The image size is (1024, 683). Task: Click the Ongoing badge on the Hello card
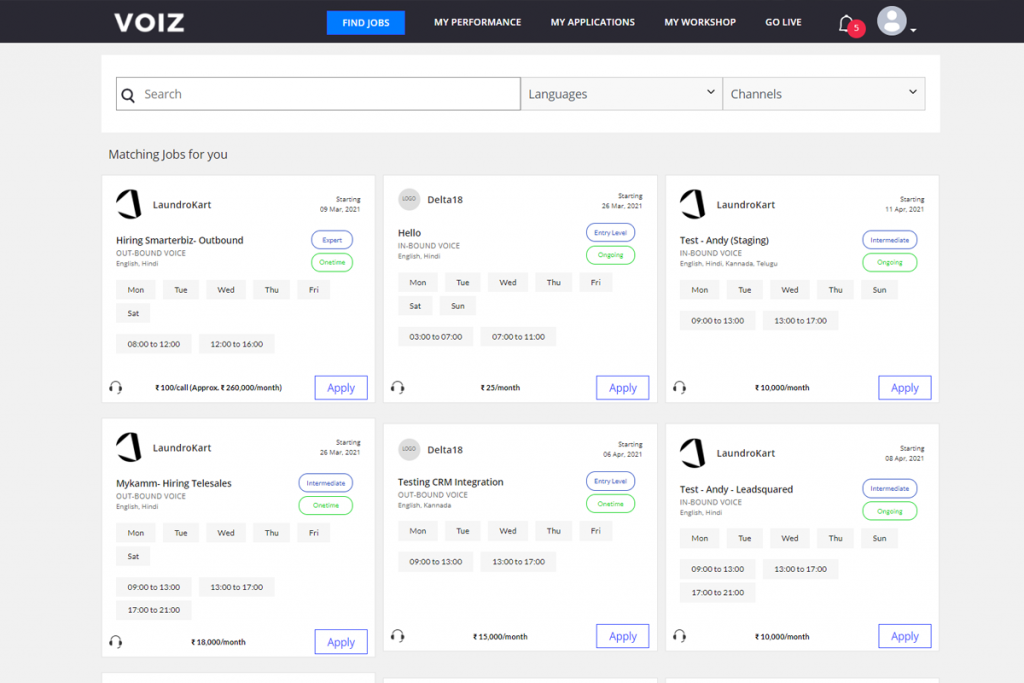click(x=610, y=255)
